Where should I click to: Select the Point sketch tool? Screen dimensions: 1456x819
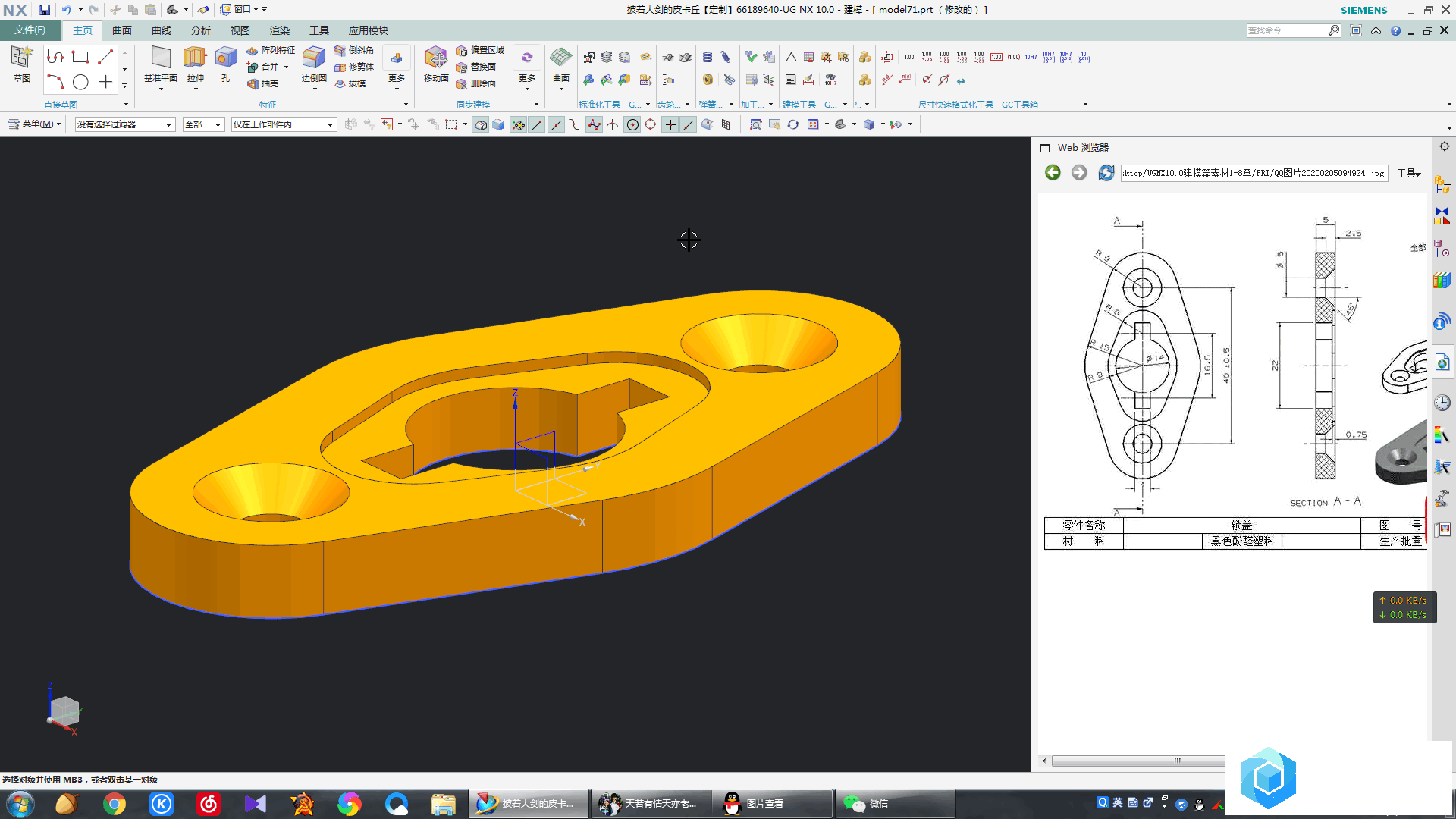tap(105, 82)
